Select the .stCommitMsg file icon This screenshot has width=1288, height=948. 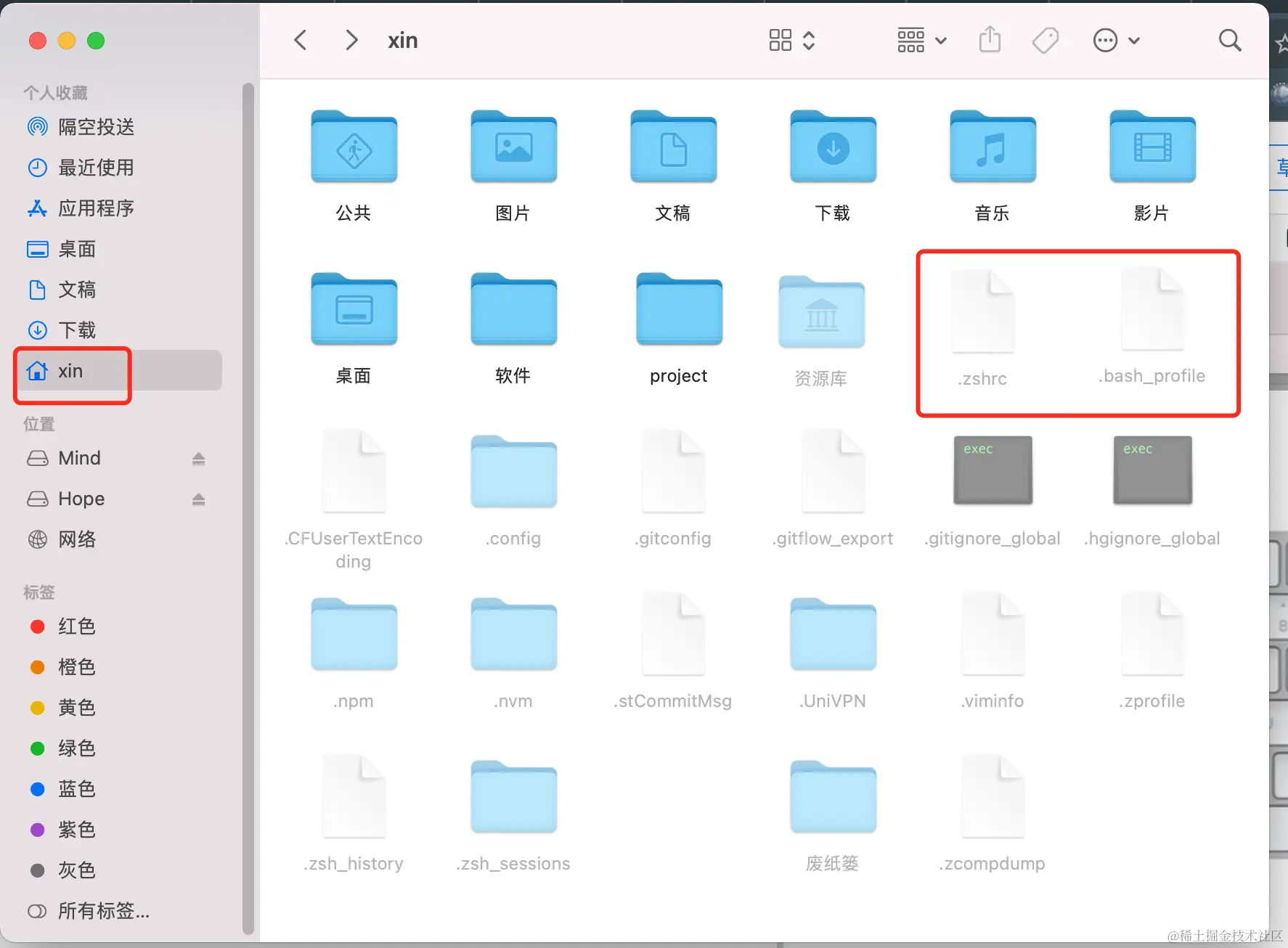tap(673, 634)
